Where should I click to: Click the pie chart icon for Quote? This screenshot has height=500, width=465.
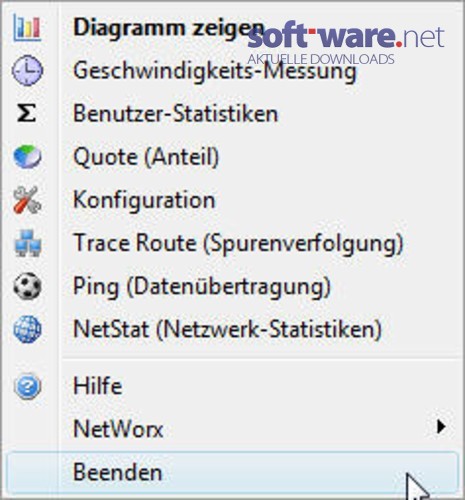point(27,157)
